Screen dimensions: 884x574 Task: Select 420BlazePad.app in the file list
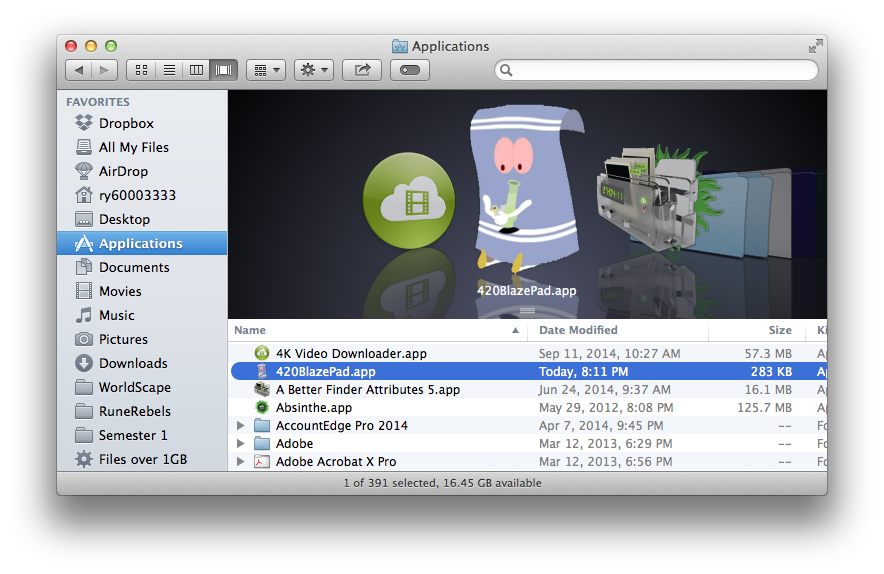pyautogui.click(x=528, y=372)
